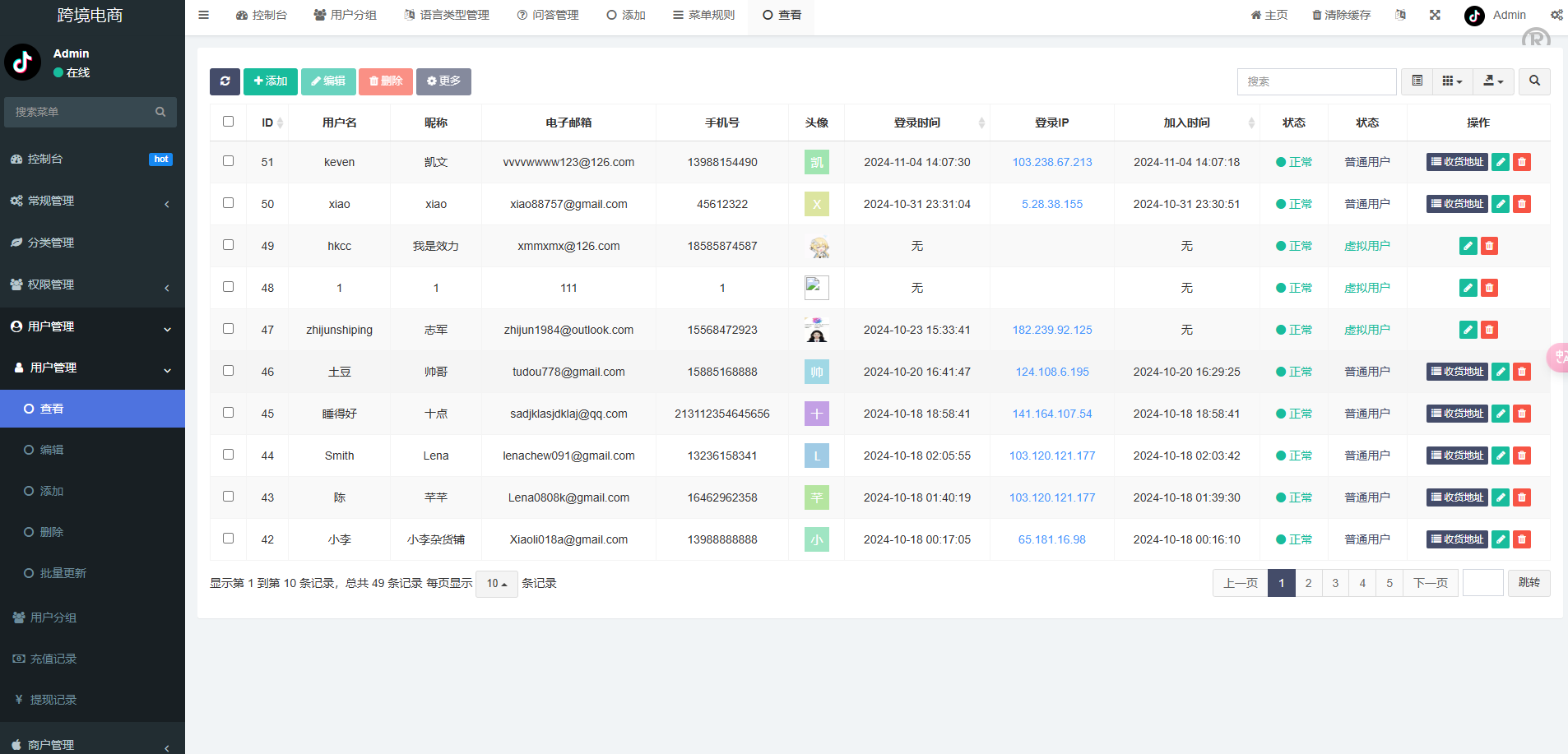Open the export data dropdown
The image size is (1568, 754).
click(1493, 81)
